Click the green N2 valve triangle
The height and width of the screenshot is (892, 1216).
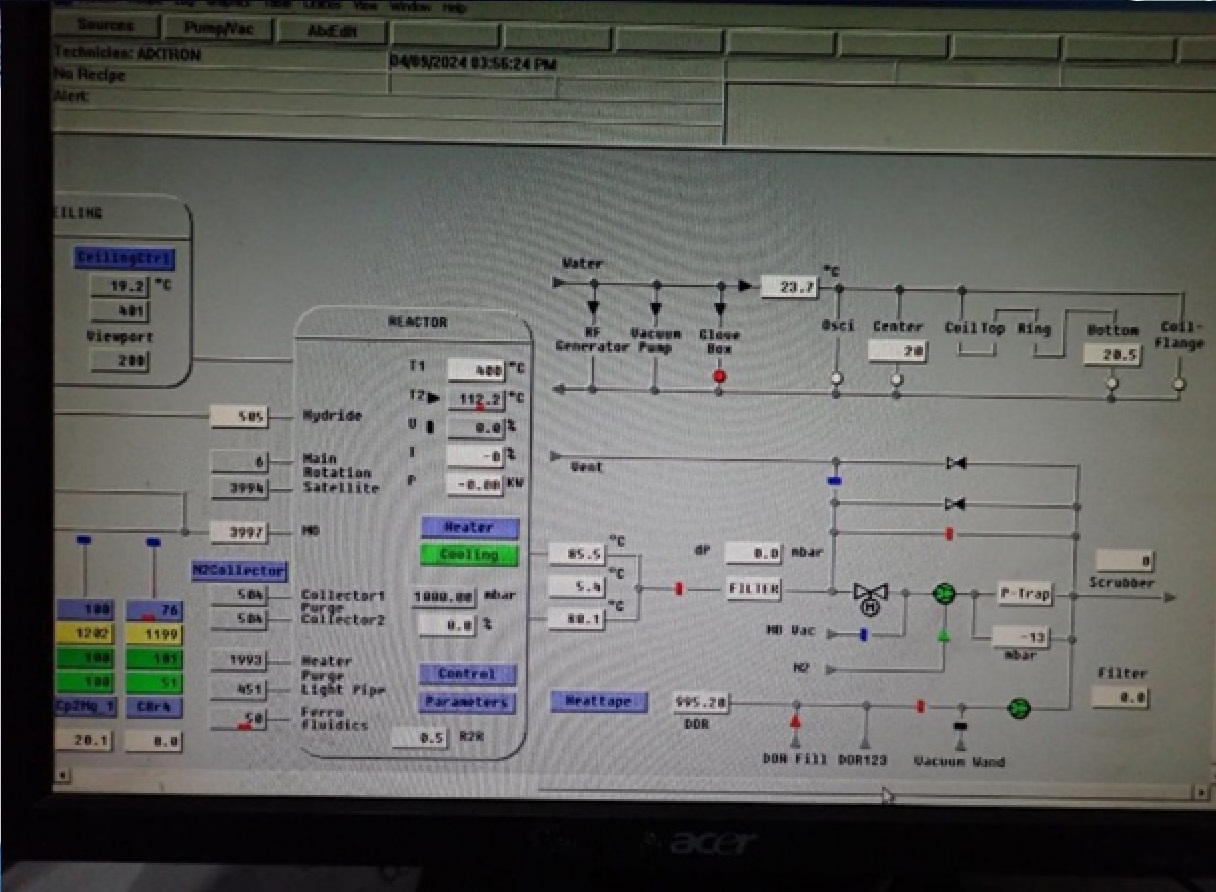(x=943, y=634)
